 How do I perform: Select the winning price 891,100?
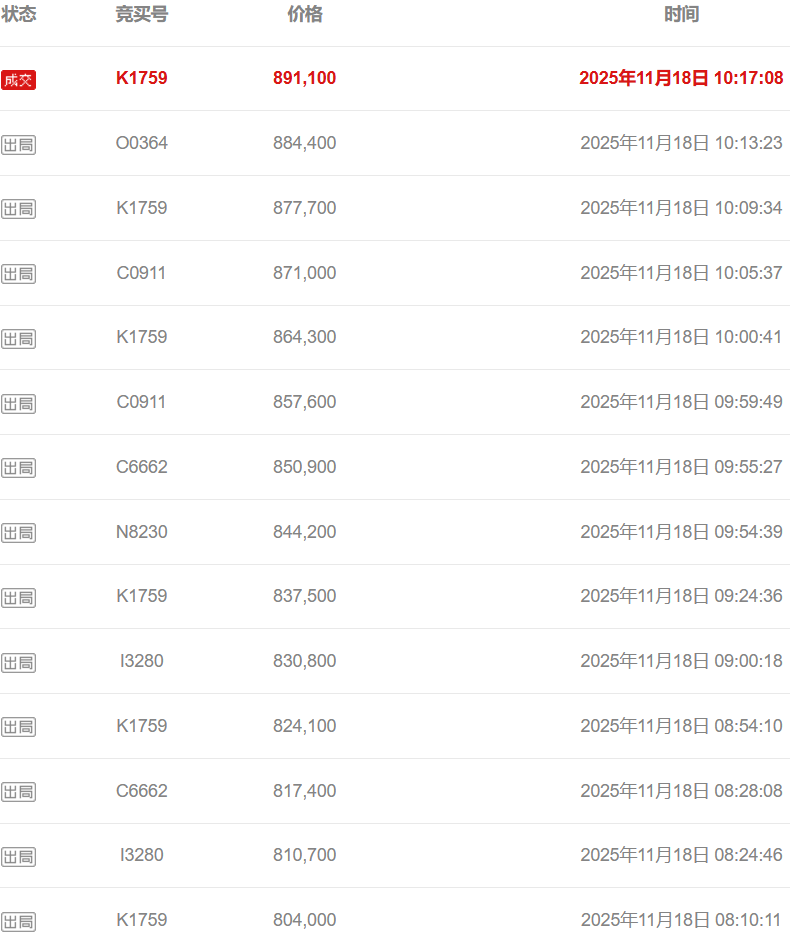tap(305, 78)
